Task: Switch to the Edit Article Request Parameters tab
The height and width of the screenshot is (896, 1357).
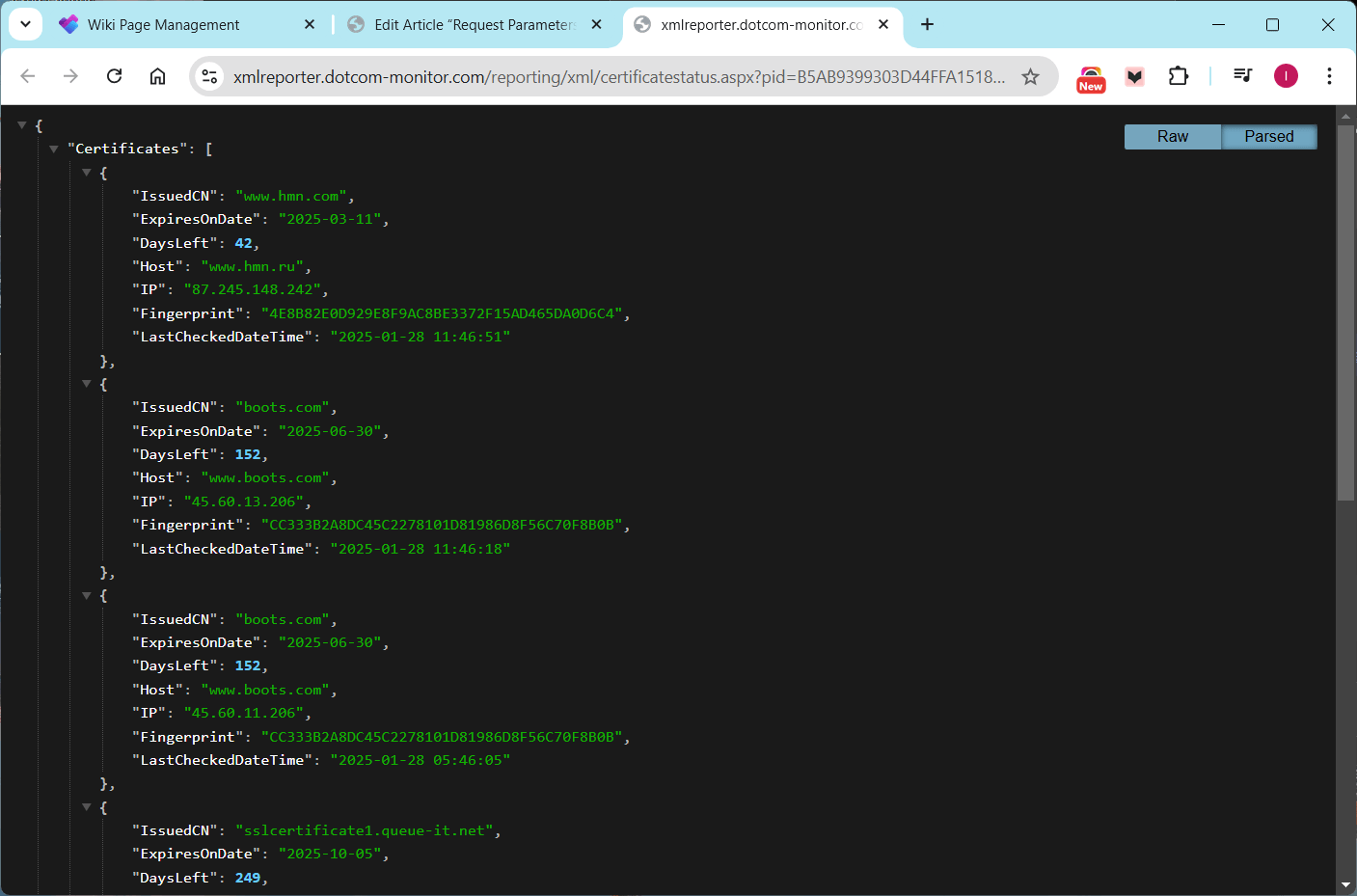Action: (474, 25)
